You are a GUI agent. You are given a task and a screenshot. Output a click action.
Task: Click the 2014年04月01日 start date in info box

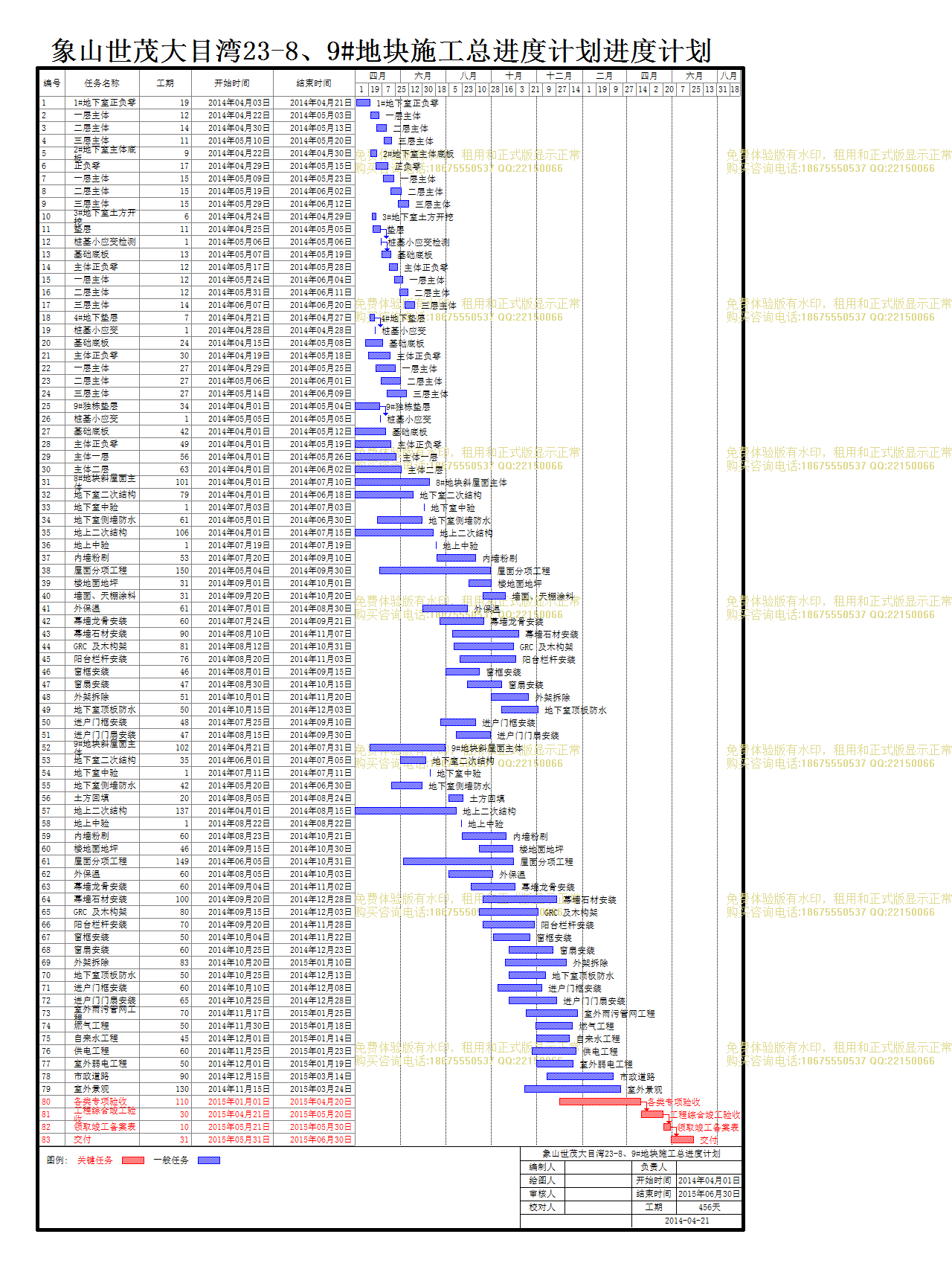[x=709, y=1180]
